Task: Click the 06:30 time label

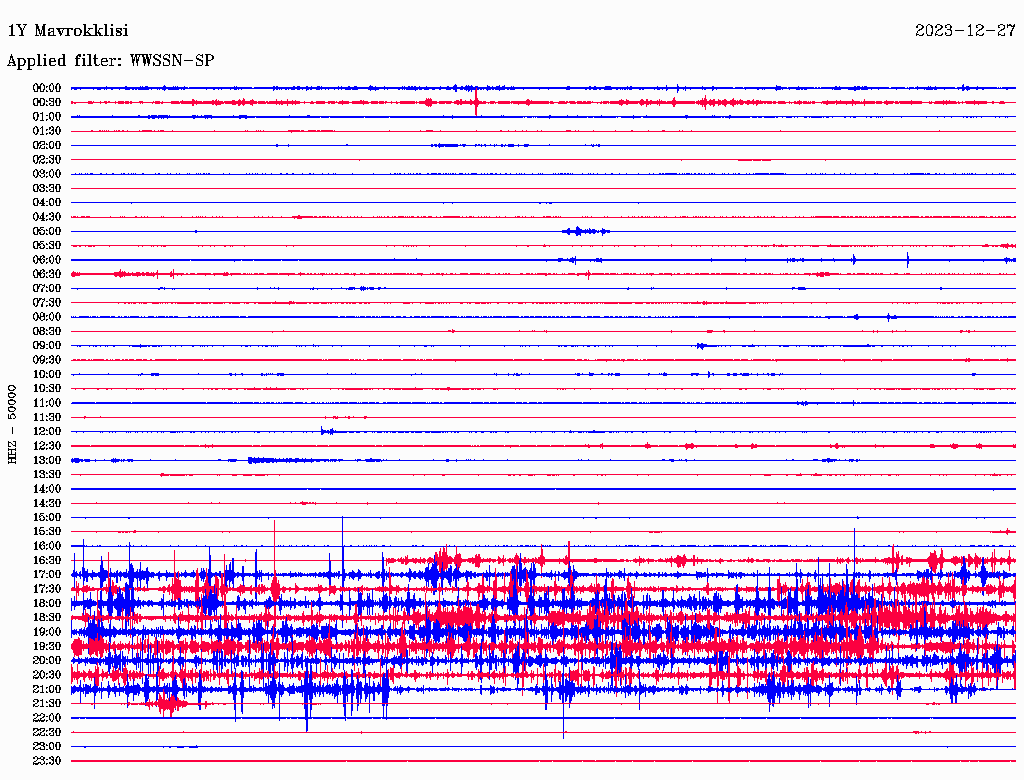Action: tap(47, 274)
